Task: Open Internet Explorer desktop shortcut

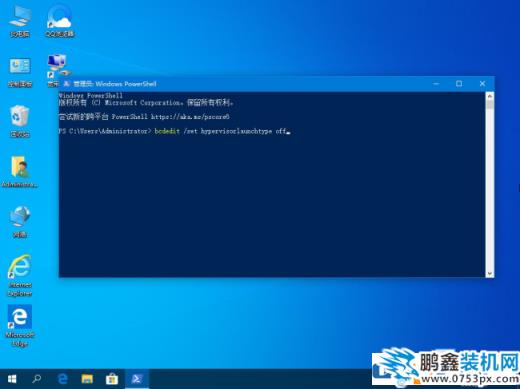Action: 20,275
